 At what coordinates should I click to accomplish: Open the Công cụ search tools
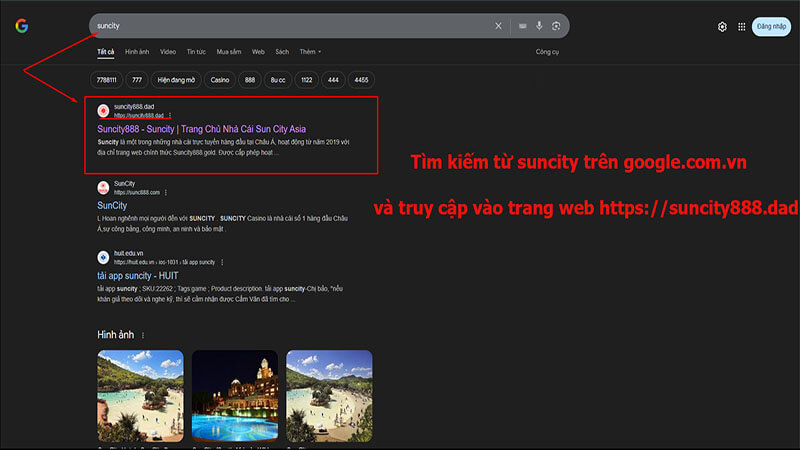pos(547,51)
